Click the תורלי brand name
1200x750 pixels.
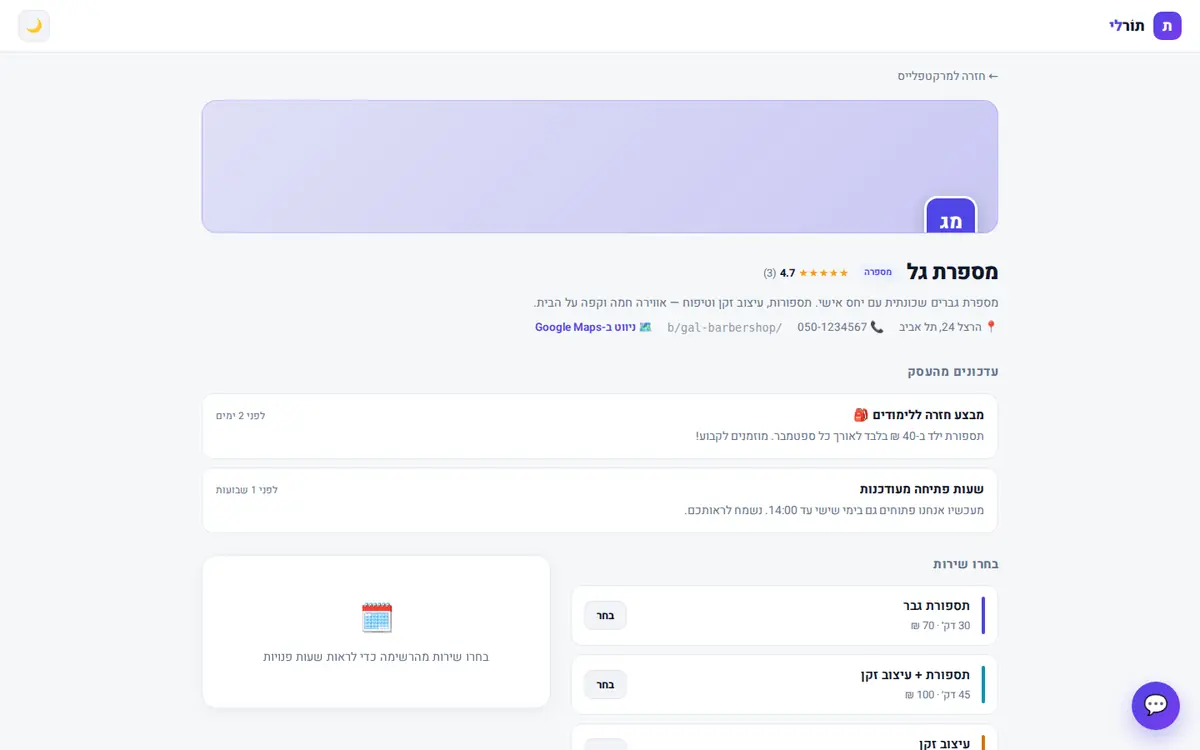point(1127,26)
